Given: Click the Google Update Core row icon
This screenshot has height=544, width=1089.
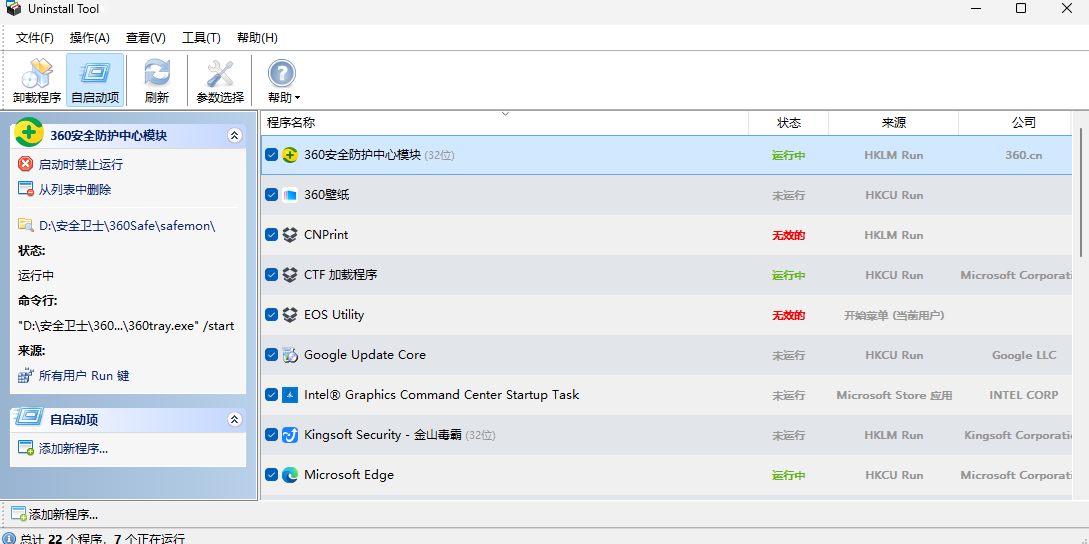Looking at the screenshot, I should tap(290, 355).
